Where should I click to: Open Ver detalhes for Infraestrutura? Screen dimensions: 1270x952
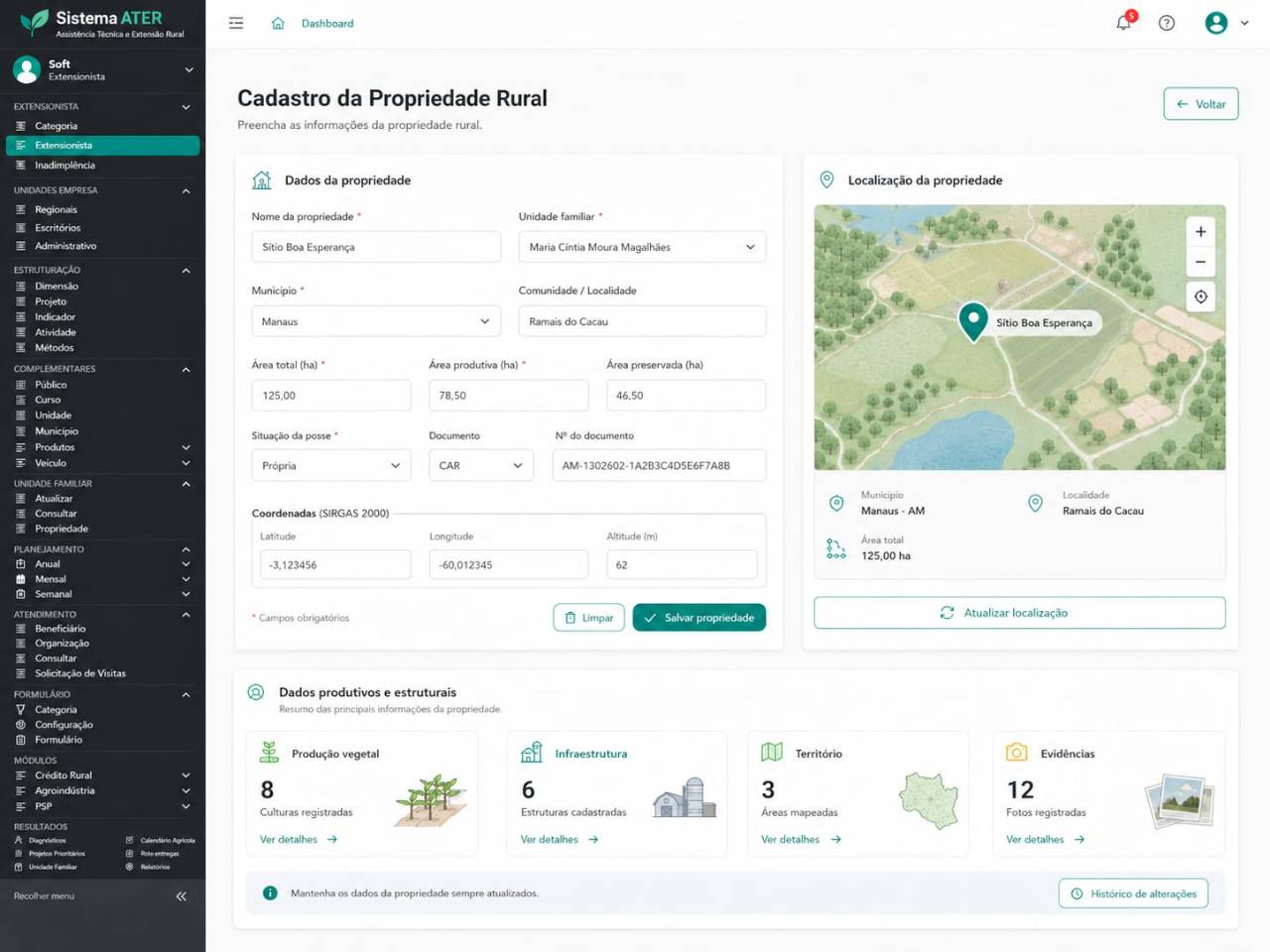pyautogui.click(x=560, y=839)
